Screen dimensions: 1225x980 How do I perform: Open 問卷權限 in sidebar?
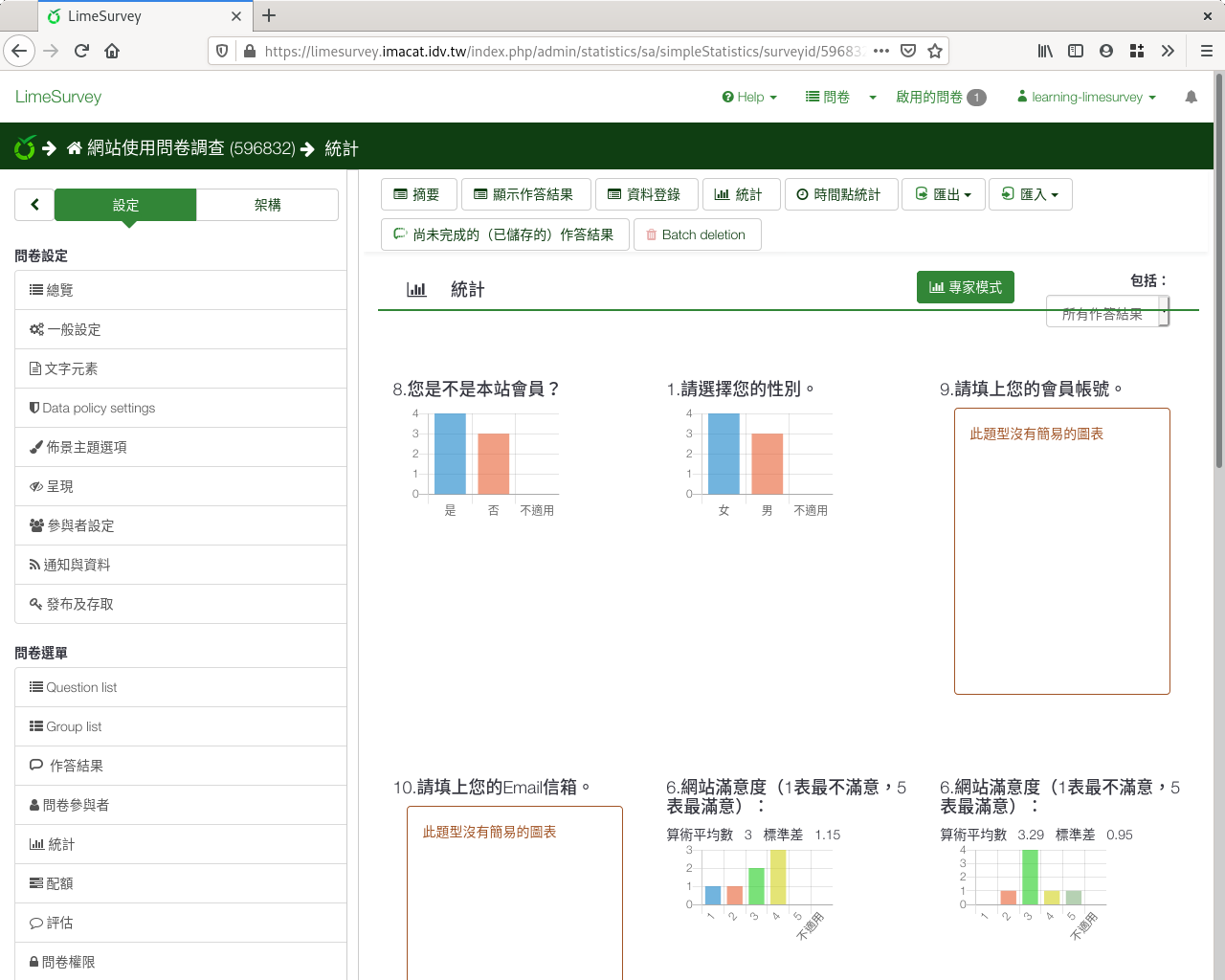181,962
